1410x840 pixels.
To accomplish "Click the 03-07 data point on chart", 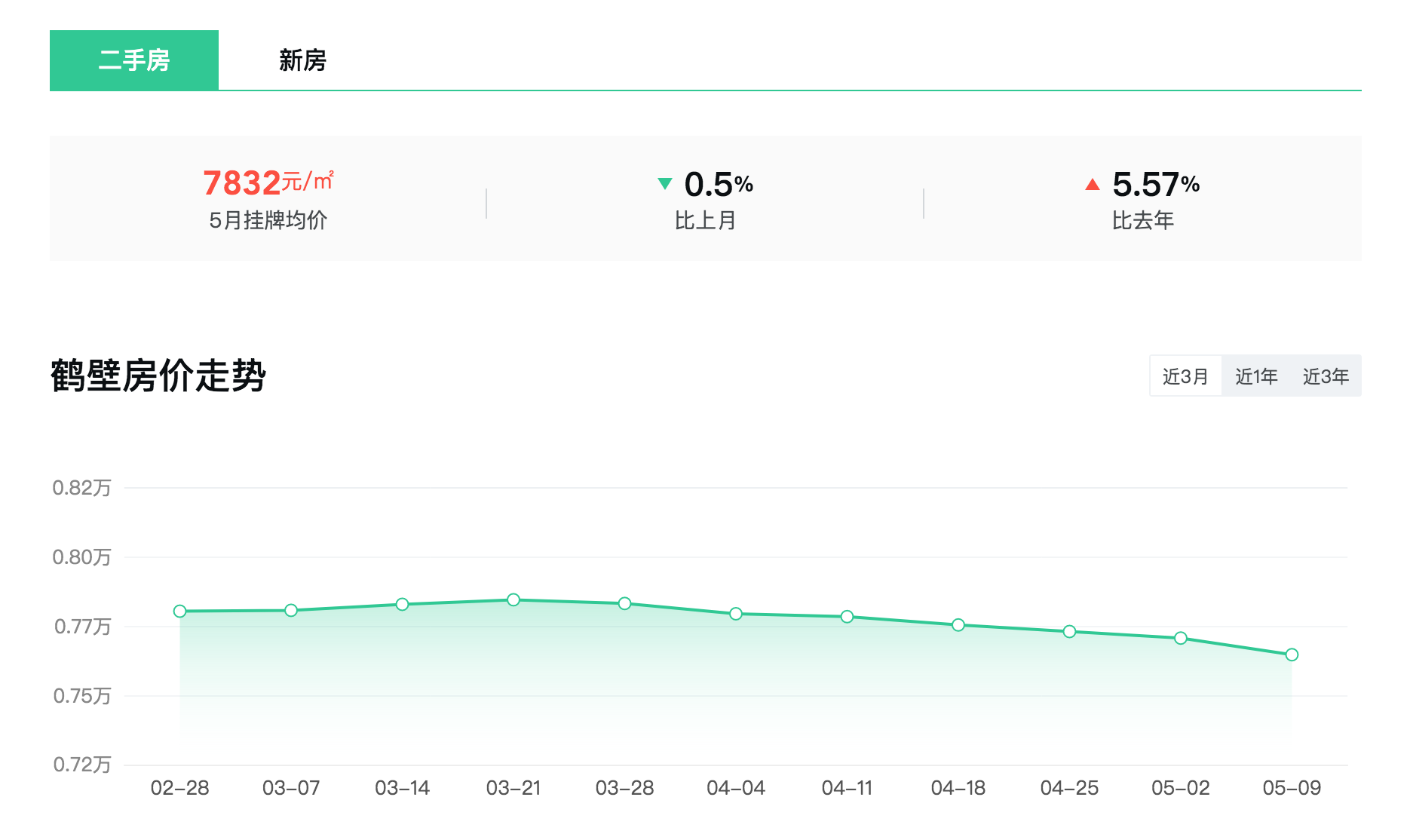I will click(291, 611).
